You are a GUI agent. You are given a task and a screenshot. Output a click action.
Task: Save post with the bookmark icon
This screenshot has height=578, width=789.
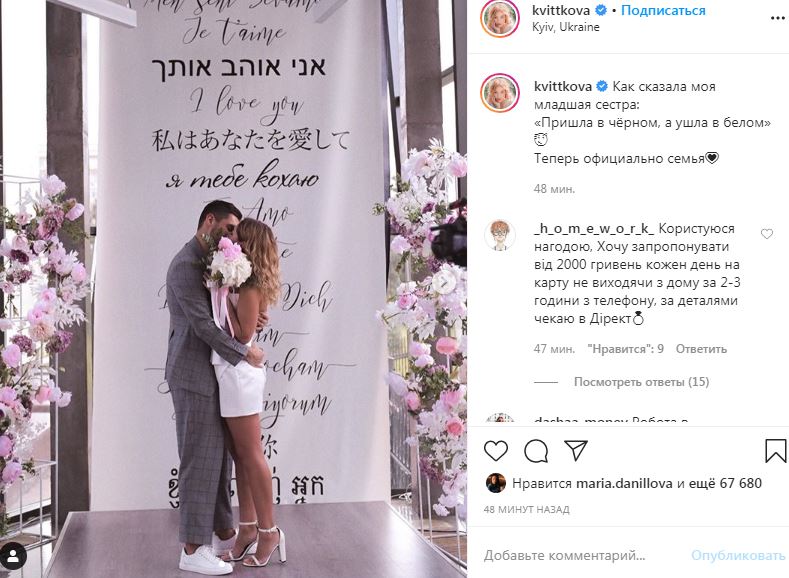coord(775,451)
